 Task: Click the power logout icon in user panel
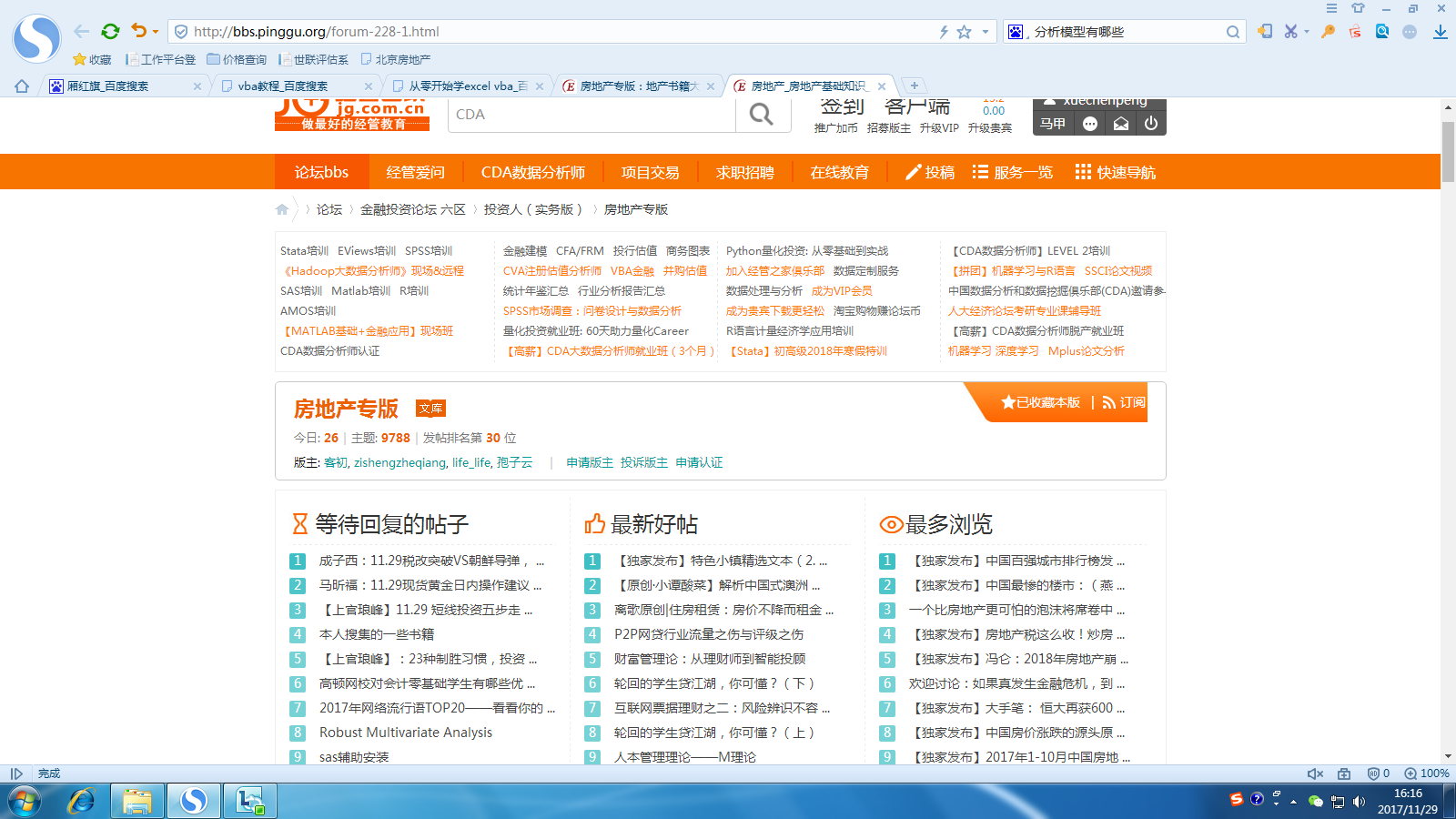click(x=1151, y=124)
